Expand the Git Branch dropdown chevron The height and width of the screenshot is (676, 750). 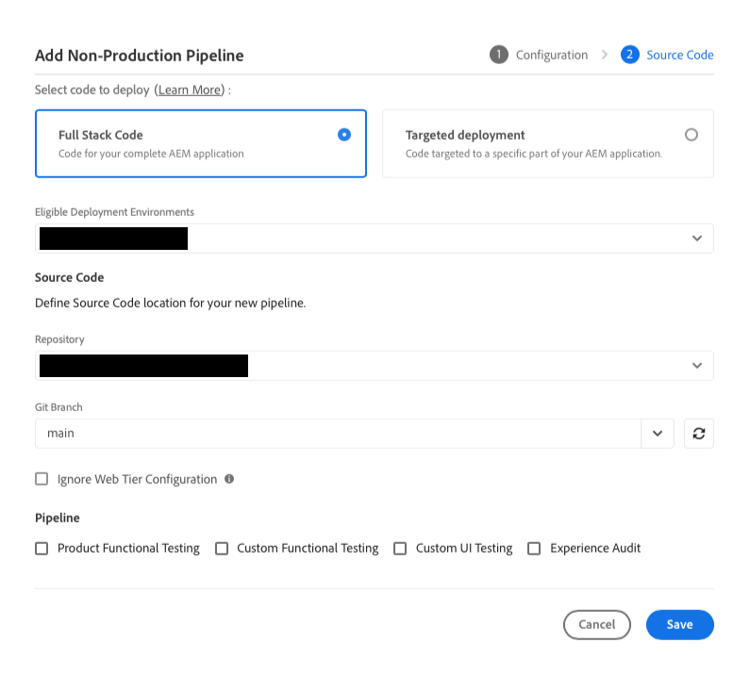657,433
